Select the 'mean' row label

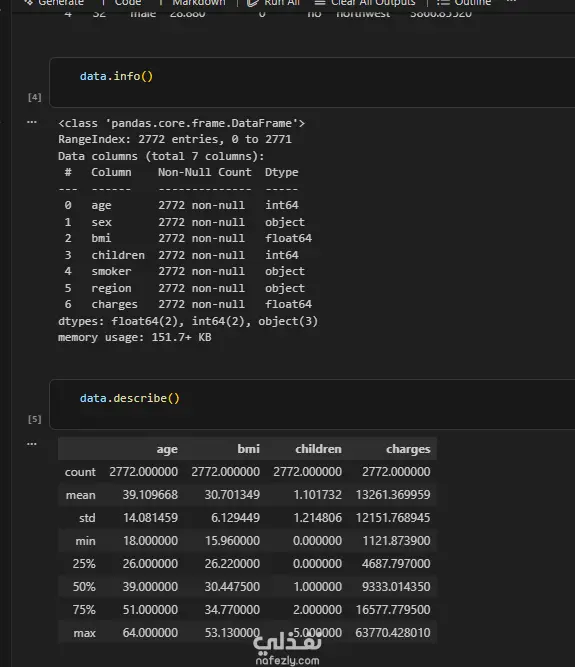[80, 495]
